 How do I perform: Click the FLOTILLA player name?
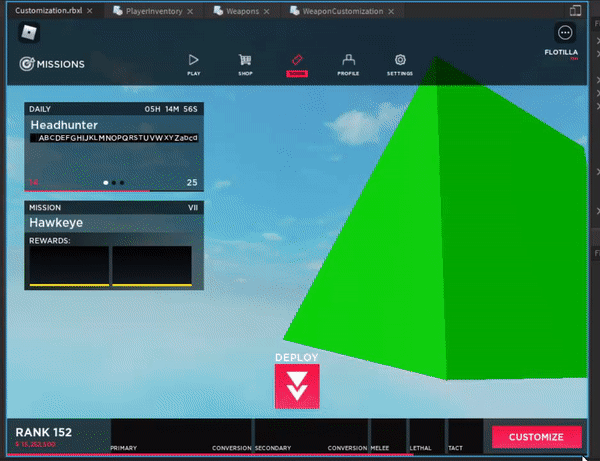point(561,52)
